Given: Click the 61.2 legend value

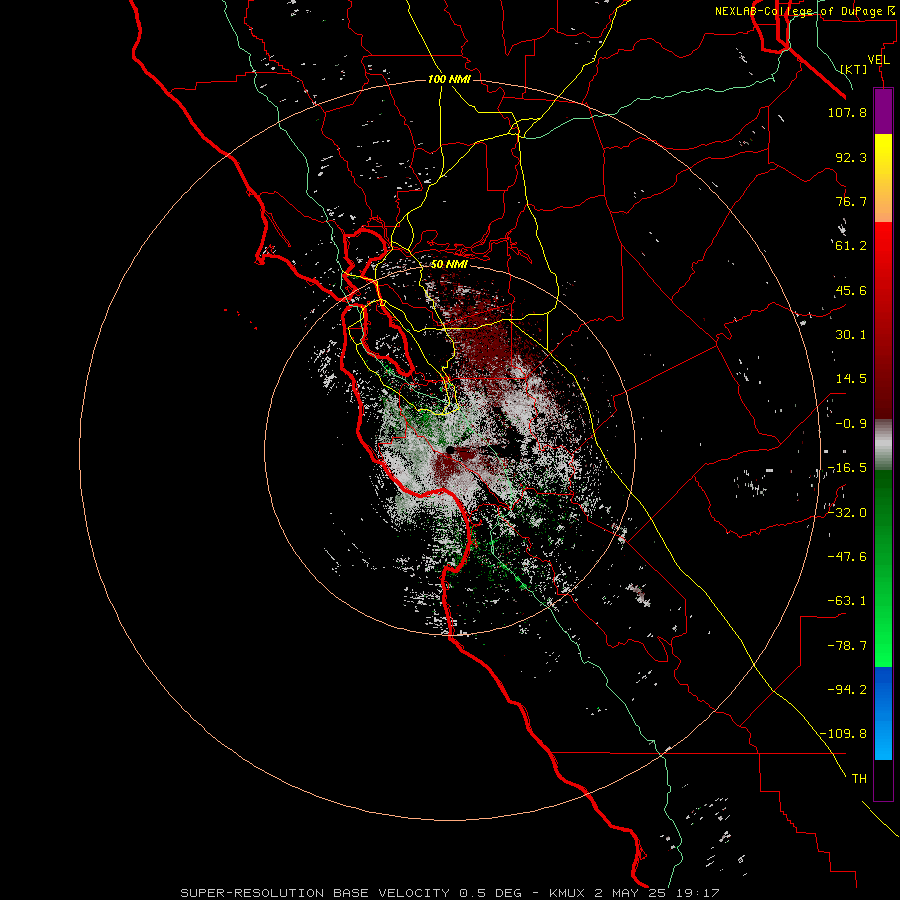Looking at the screenshot, I should tap(851, 246).
